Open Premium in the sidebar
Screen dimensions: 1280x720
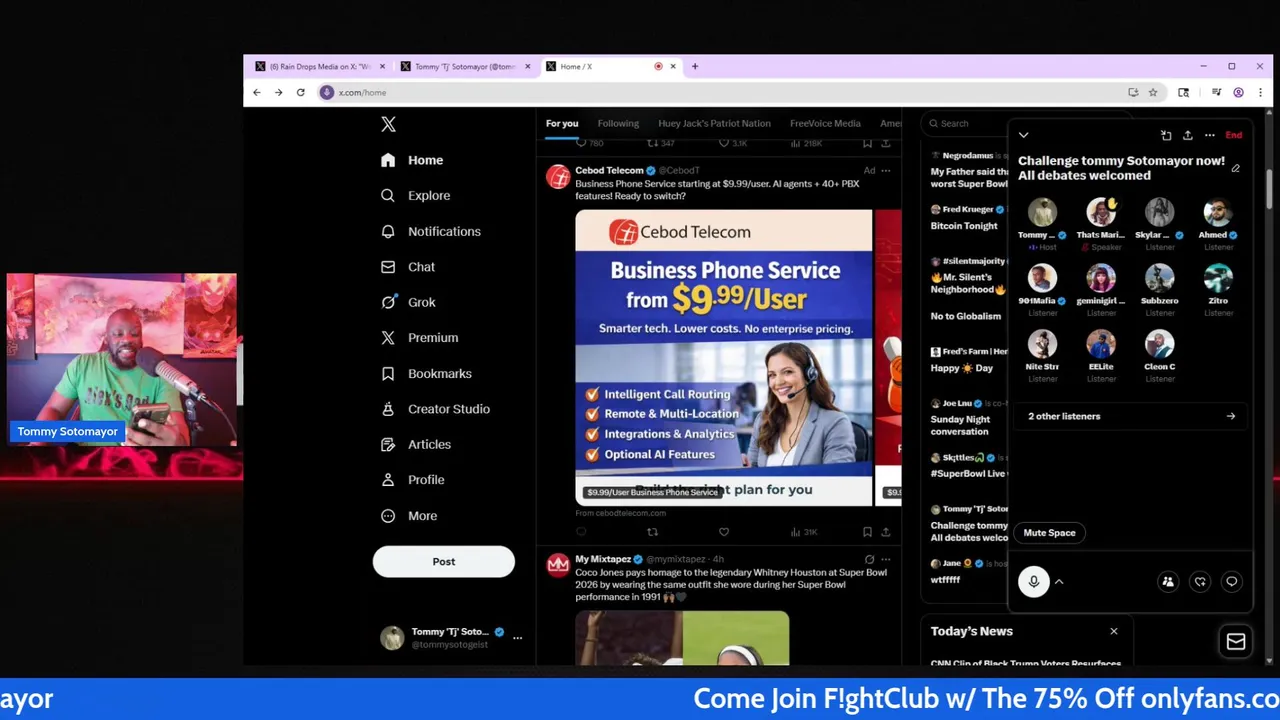pos(419,338)
